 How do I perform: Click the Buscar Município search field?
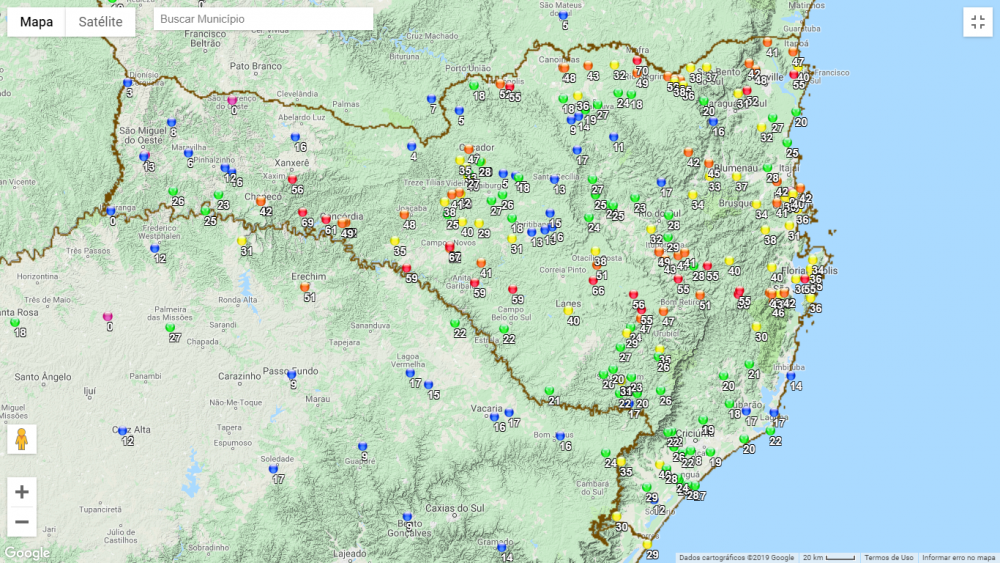[x=263, y=19]
